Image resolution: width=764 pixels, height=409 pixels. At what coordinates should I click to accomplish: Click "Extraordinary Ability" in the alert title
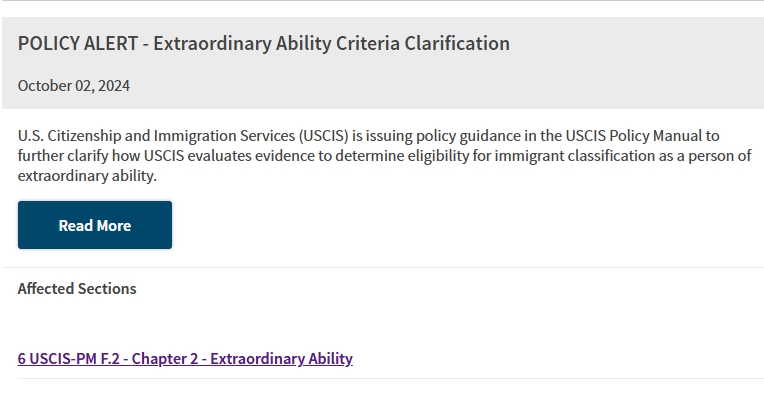(x=243, y=43)
